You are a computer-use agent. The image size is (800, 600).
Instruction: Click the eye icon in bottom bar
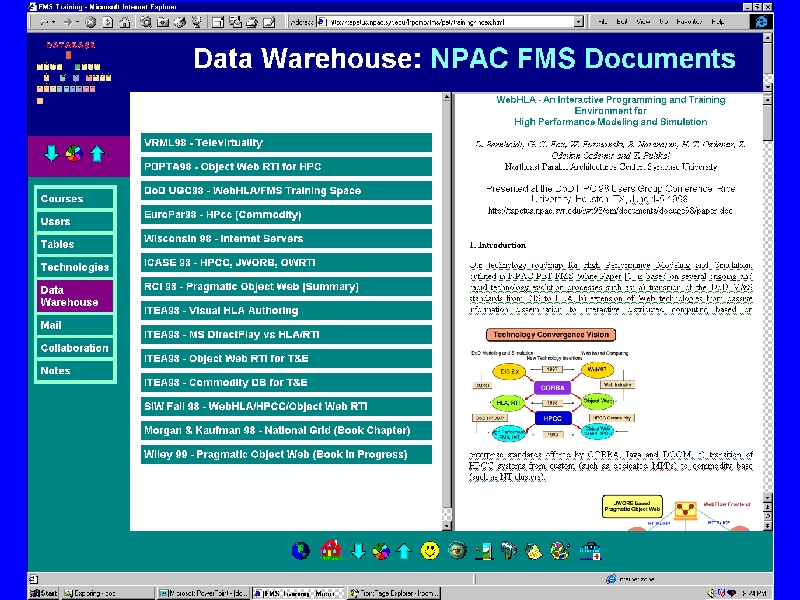(457, 551)
